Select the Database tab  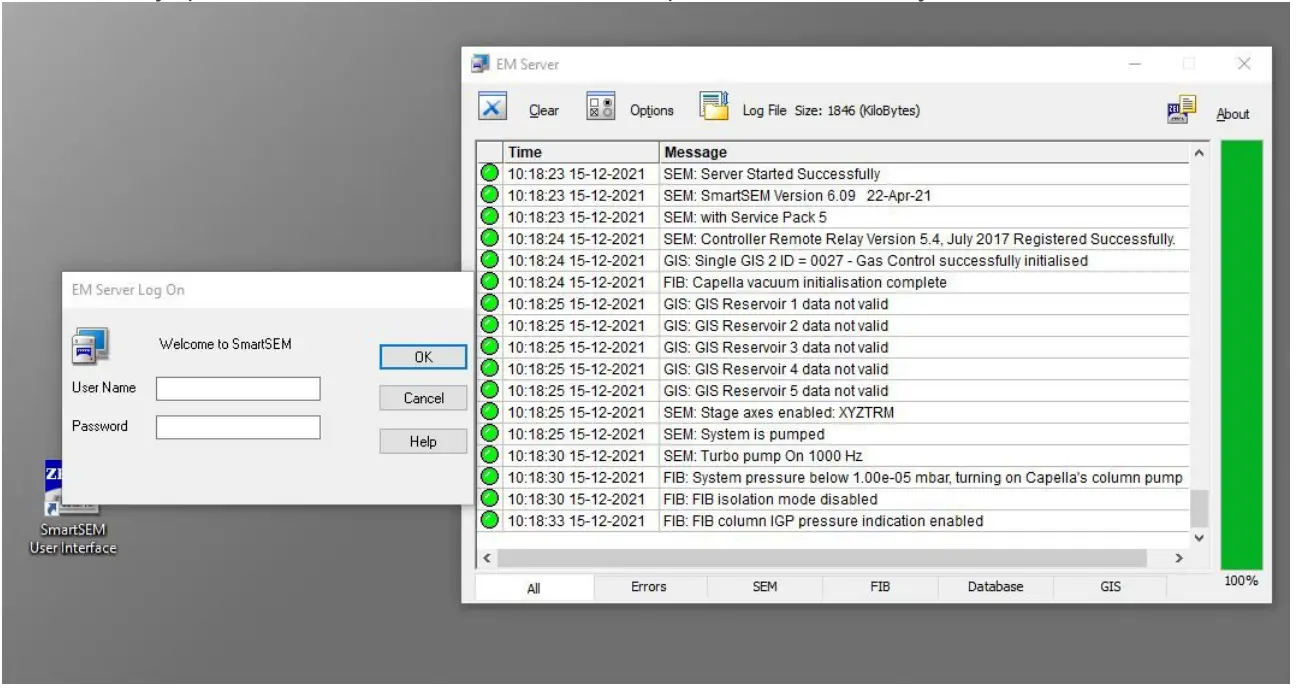point(995,587)
